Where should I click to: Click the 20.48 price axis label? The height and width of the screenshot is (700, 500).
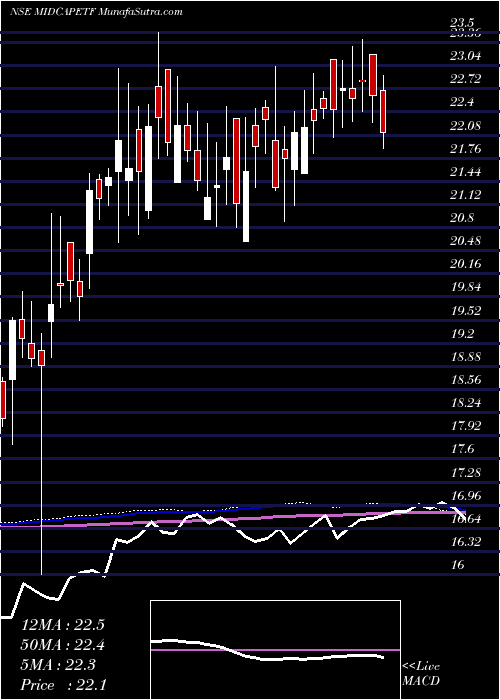click(467, 241)
